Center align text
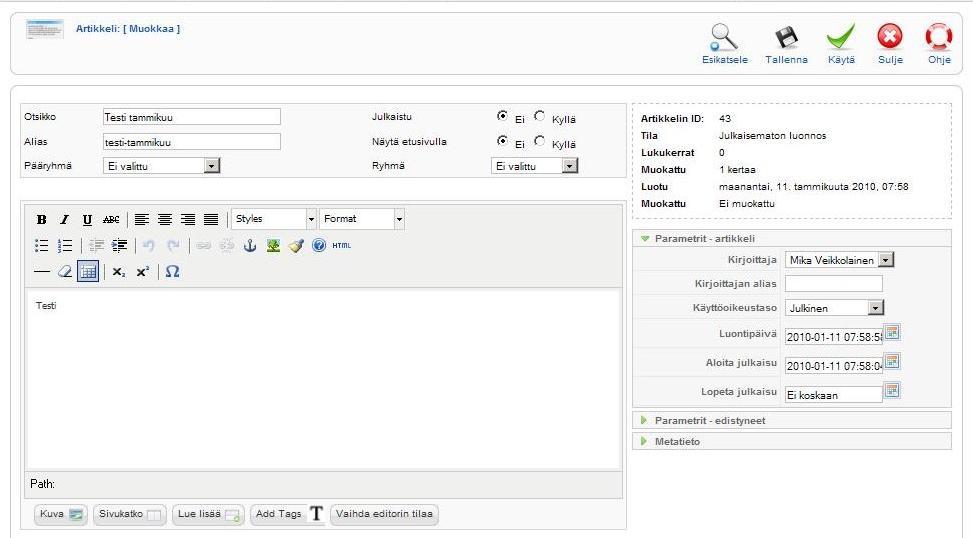The height and width of the screenshot is (538, 973). (x=164, y=219)
